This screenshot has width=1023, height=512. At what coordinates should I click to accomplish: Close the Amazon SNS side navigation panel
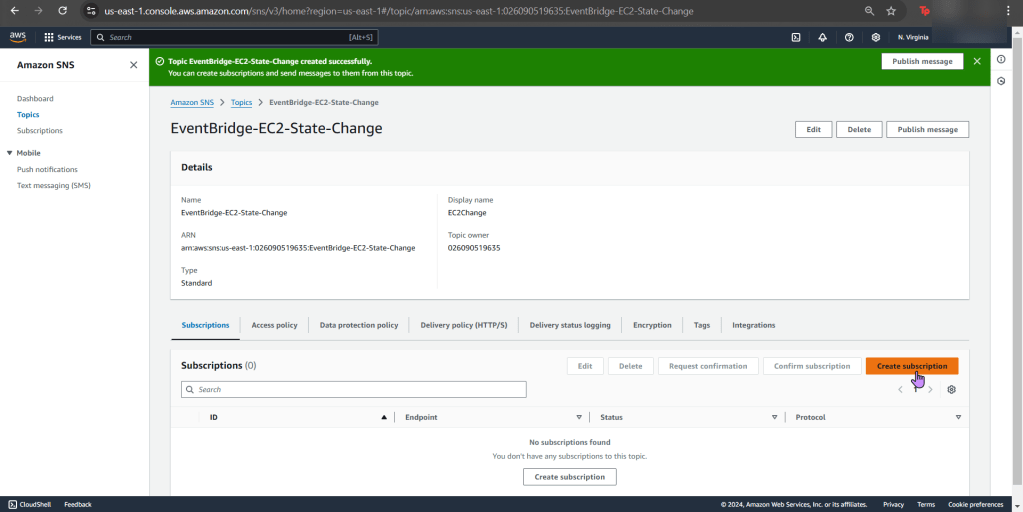(x=134, y=65)
